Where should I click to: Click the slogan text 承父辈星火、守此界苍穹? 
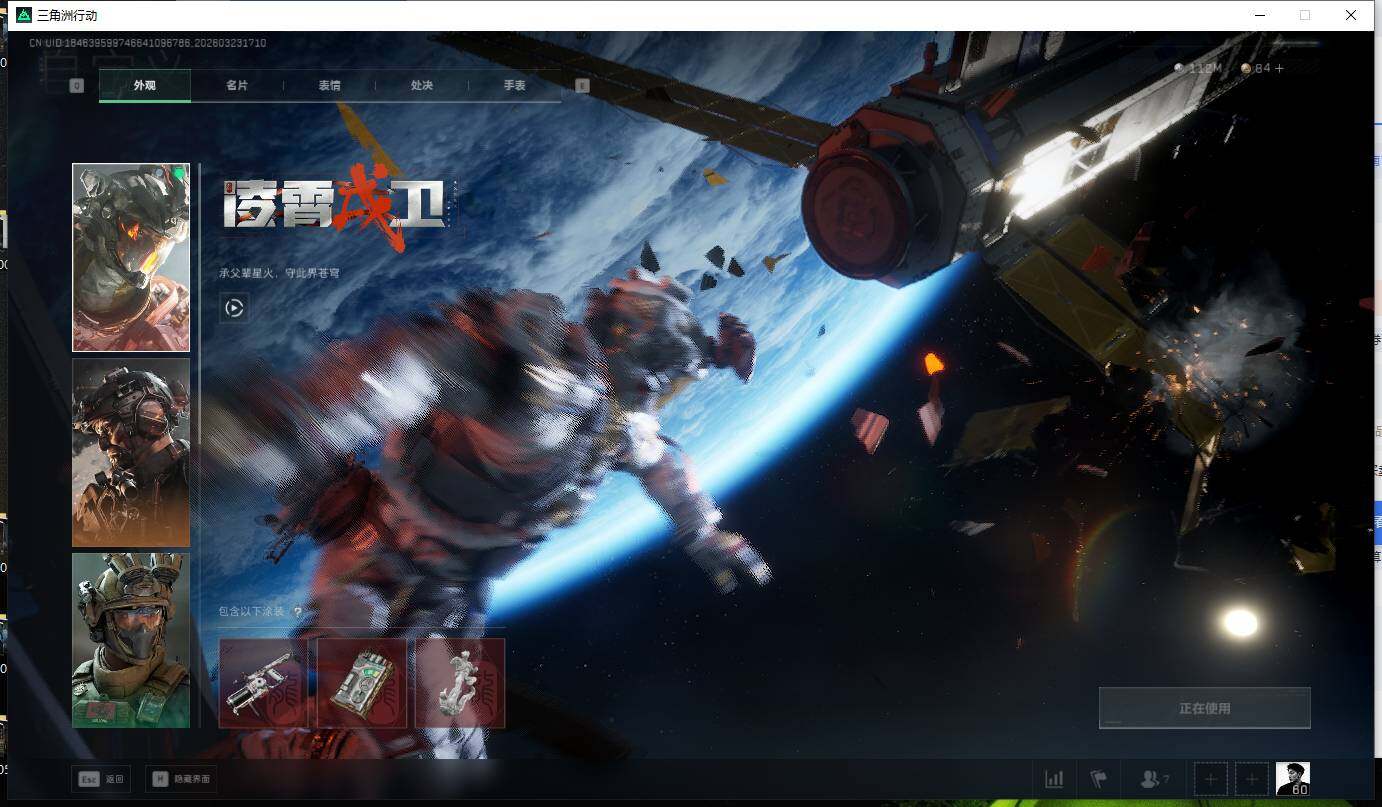click(279, 273)
